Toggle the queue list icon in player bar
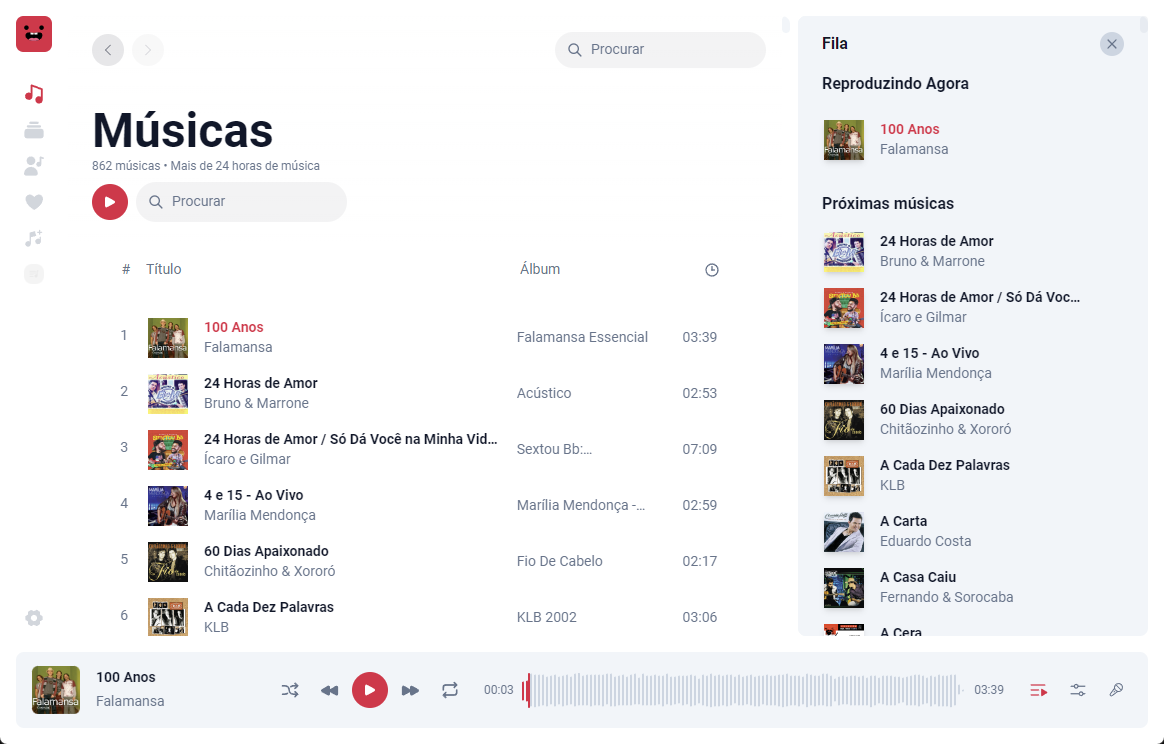 1039,690
